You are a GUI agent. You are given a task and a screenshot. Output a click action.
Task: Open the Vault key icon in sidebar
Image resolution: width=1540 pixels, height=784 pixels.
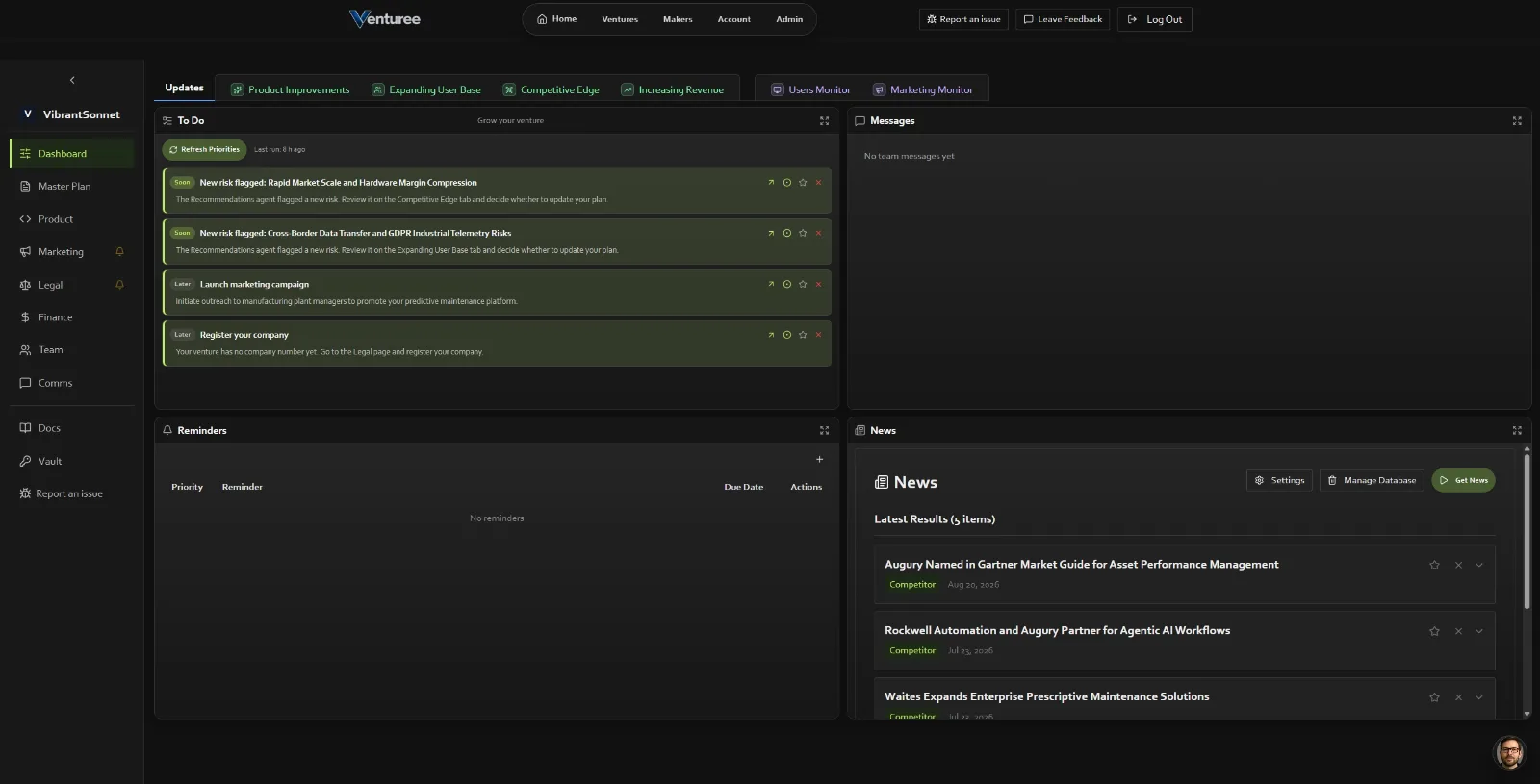[x=25, y=462]
